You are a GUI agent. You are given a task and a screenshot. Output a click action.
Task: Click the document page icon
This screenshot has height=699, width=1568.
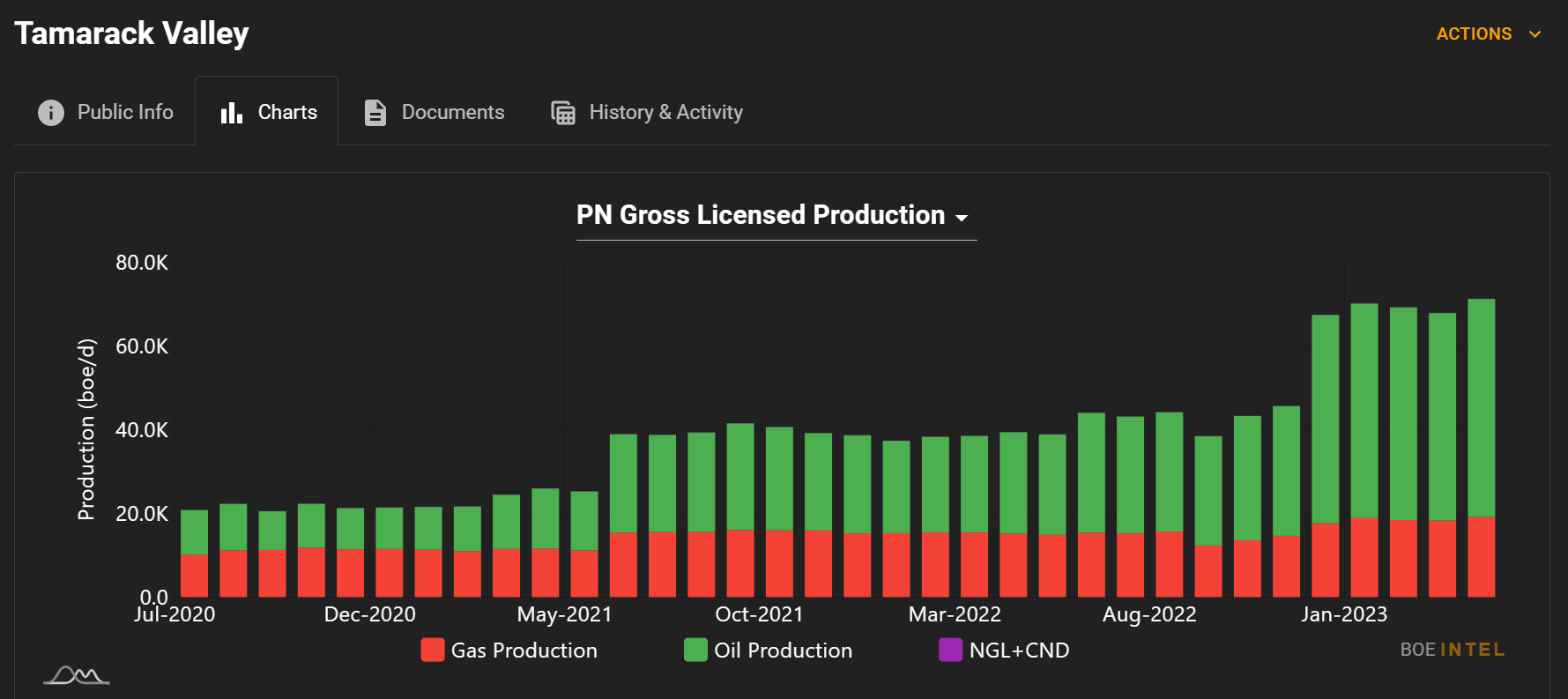coord(375,113)
